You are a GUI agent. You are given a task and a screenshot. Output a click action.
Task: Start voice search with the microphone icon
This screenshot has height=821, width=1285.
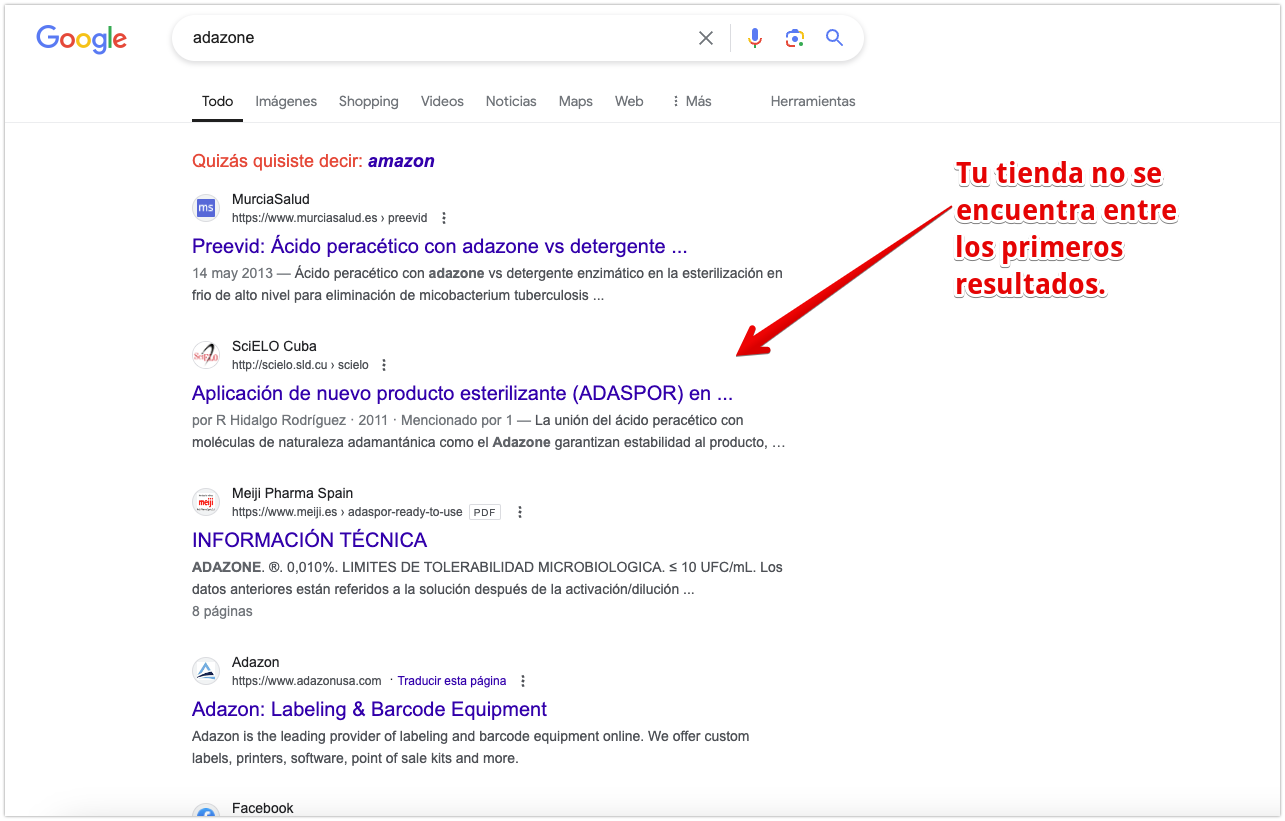[755, 38]
